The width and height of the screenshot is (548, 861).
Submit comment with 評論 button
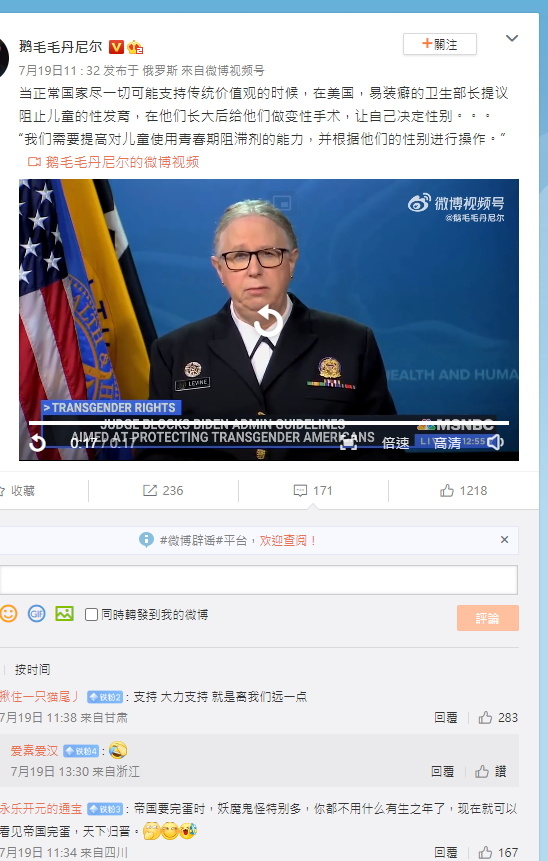coord(488,618)
